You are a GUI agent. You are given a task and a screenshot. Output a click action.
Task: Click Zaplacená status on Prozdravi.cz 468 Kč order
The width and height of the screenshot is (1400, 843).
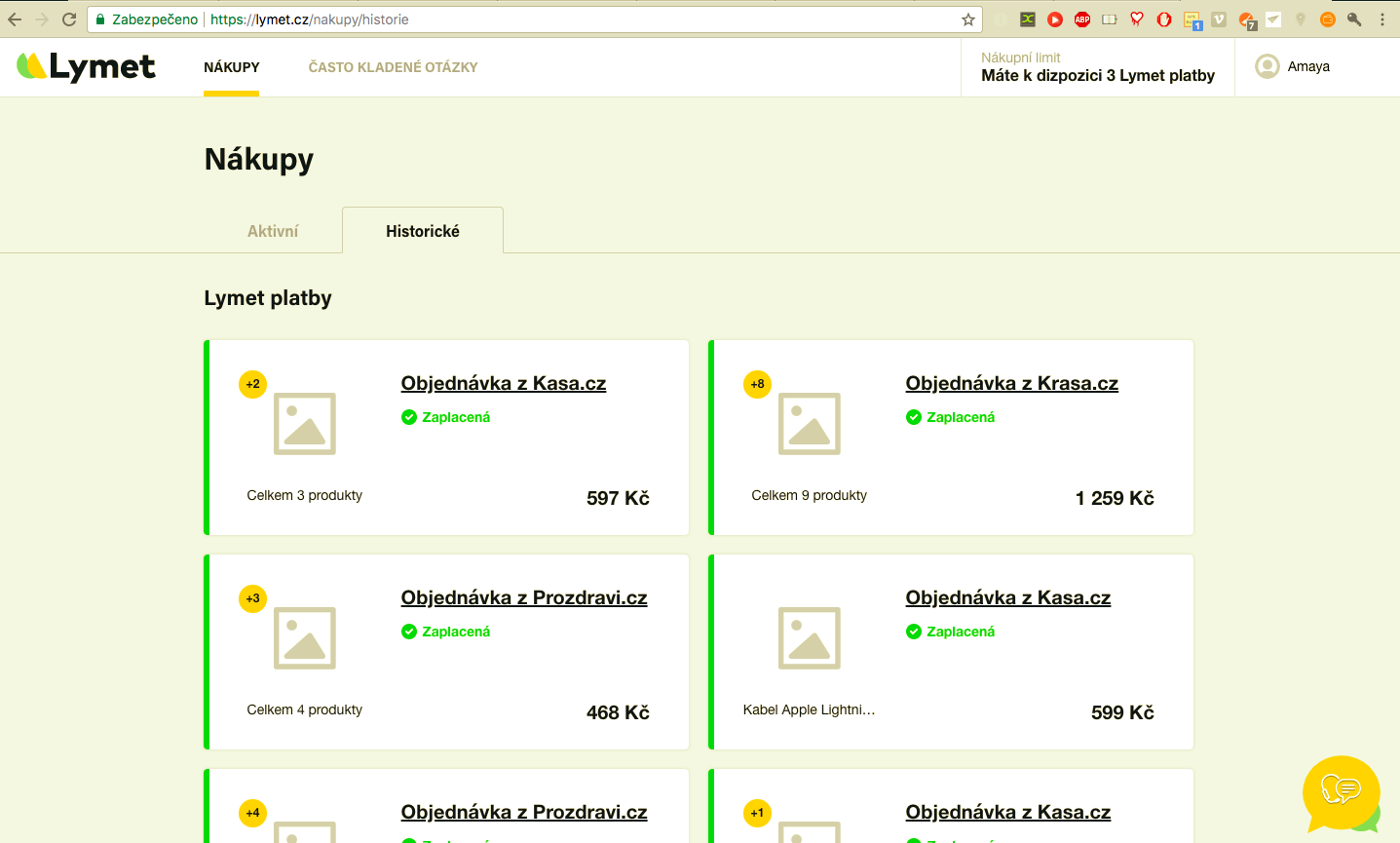coord(446,632)
